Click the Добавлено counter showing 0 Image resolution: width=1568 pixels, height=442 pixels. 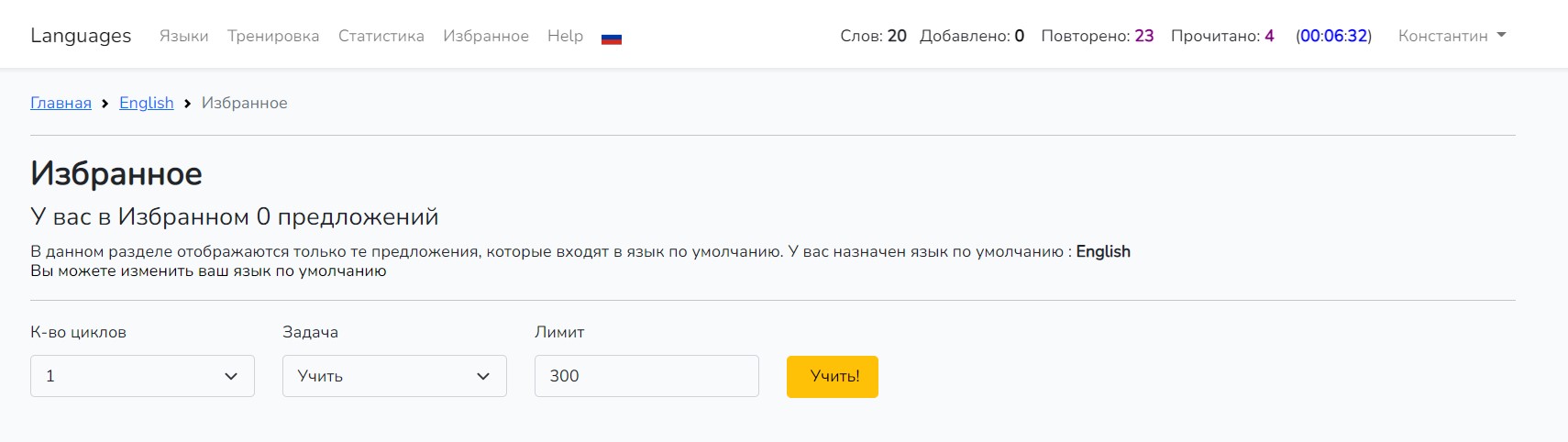coord(1019,36)
